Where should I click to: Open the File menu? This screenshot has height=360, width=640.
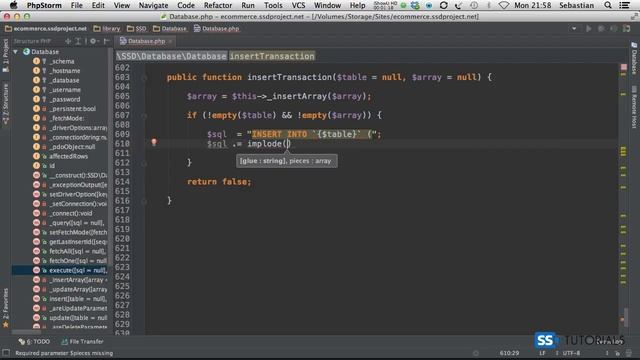point(76,5)
